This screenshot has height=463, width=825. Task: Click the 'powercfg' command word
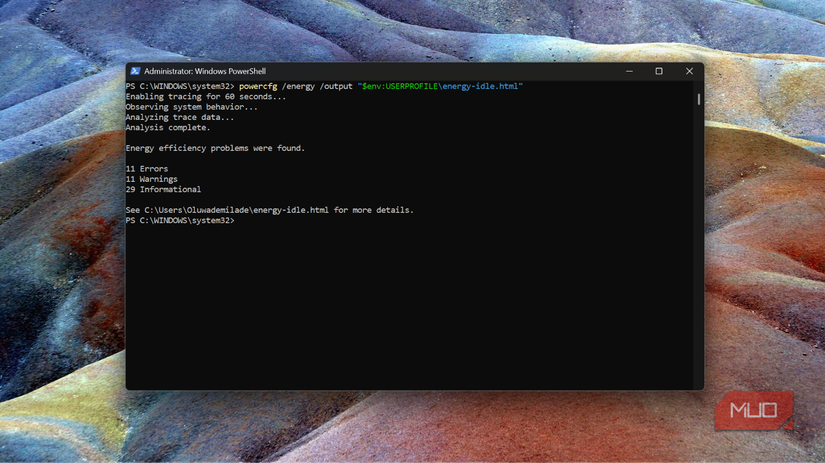click(x=258, y=86)
